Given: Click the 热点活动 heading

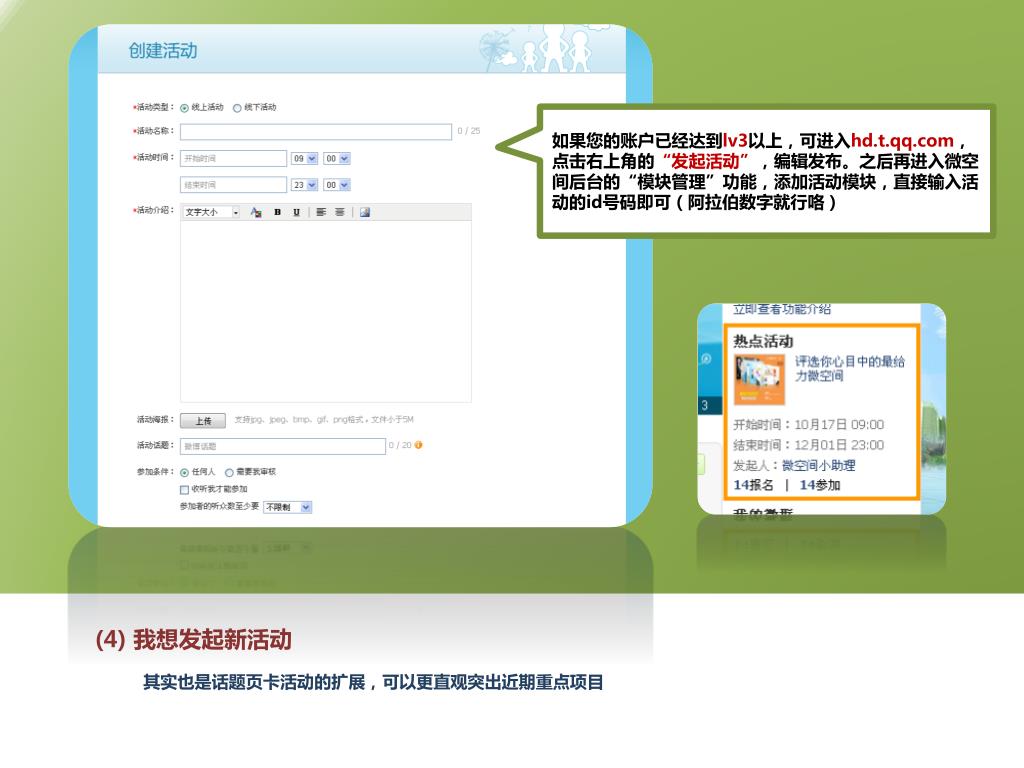Looking at the screenshot, I should [763, 341].
